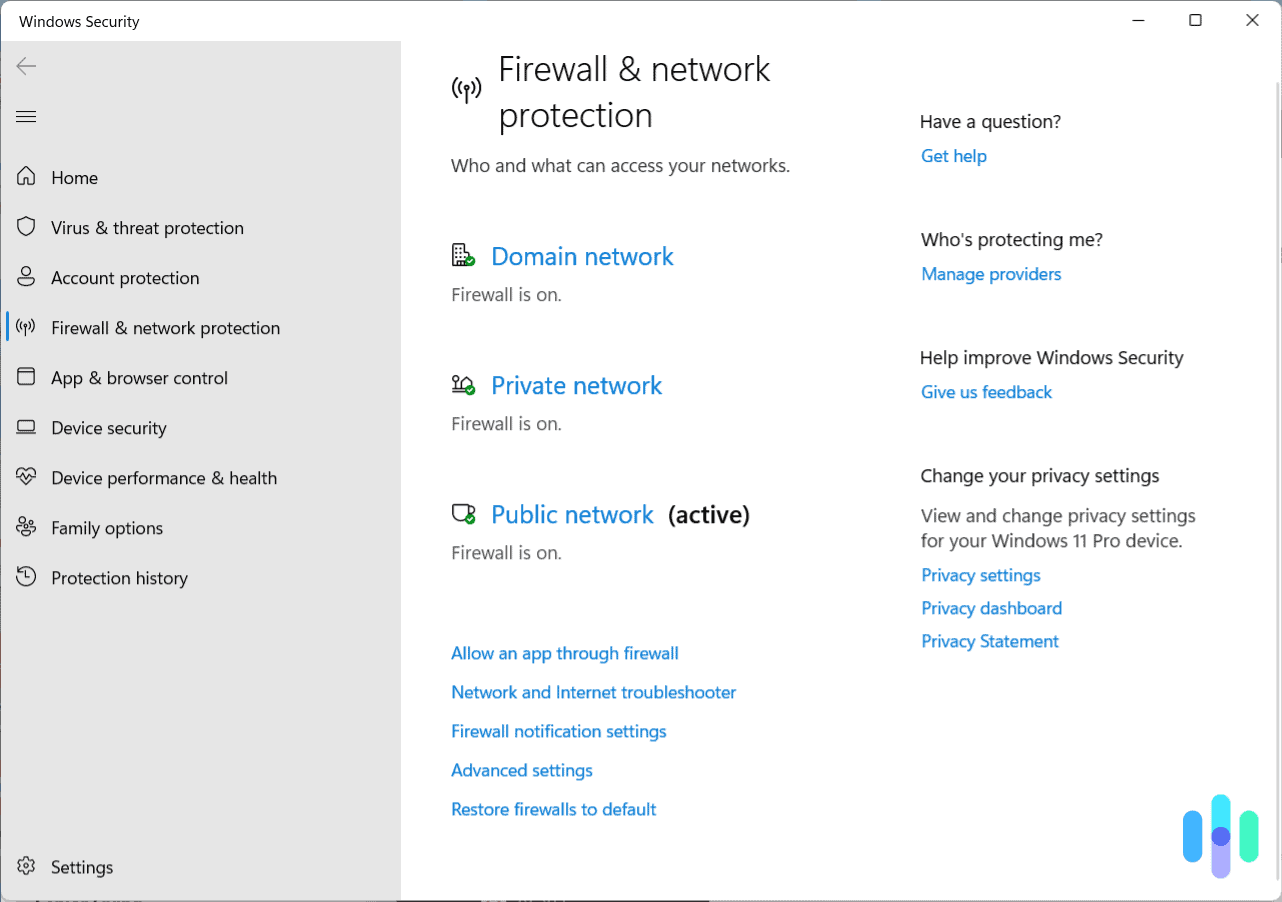Open the Network and Internet troubleshooter
The height and width of the screenshot is (902, 1282).
coord(593,692)
